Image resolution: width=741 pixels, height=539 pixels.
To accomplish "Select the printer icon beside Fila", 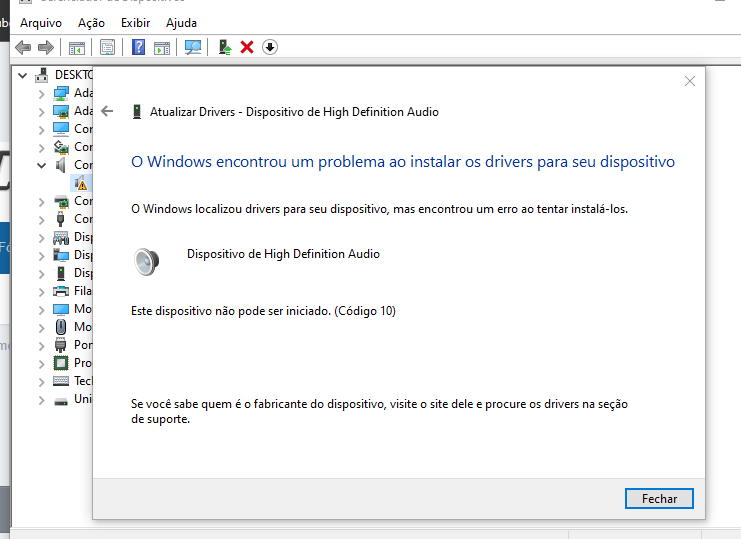I will [60, 291].
